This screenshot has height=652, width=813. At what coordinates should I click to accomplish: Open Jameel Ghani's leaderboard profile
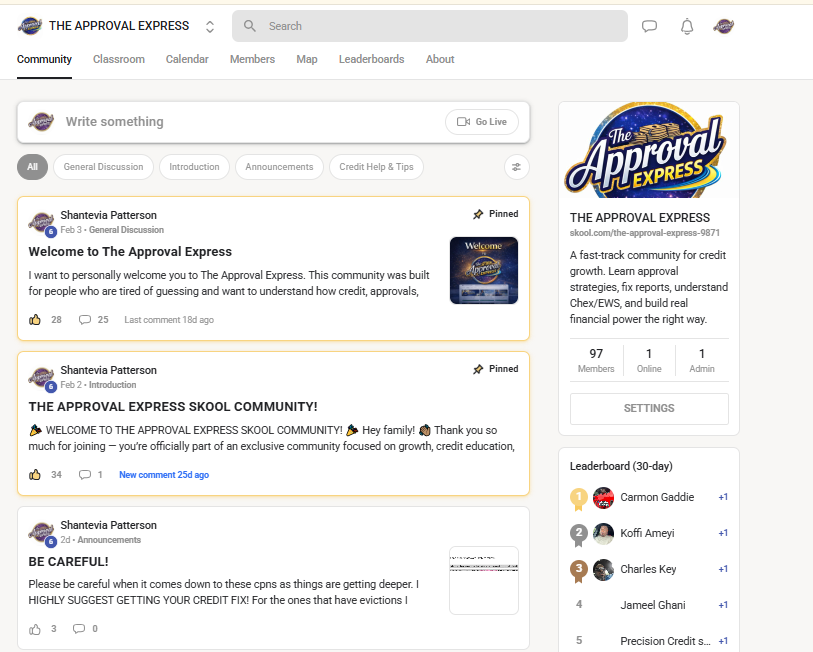[653, 605]
